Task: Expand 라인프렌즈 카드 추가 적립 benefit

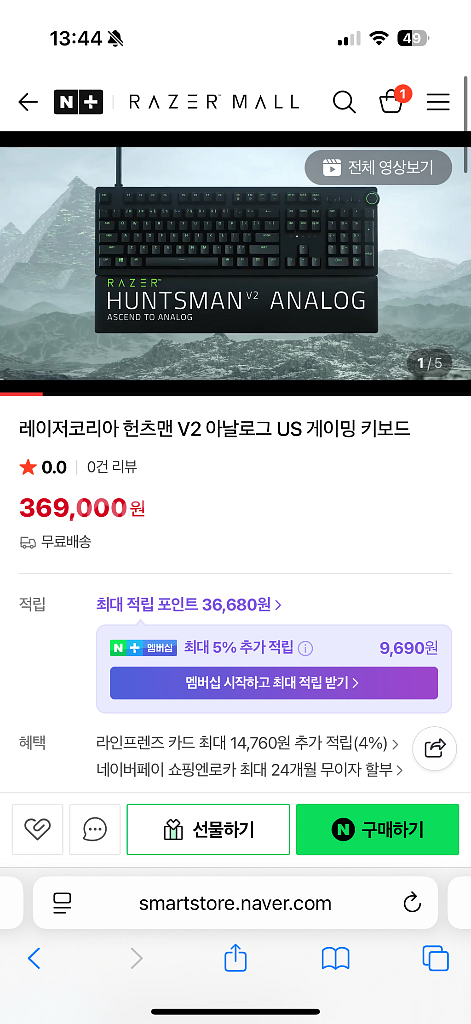Action: point(247,743)
